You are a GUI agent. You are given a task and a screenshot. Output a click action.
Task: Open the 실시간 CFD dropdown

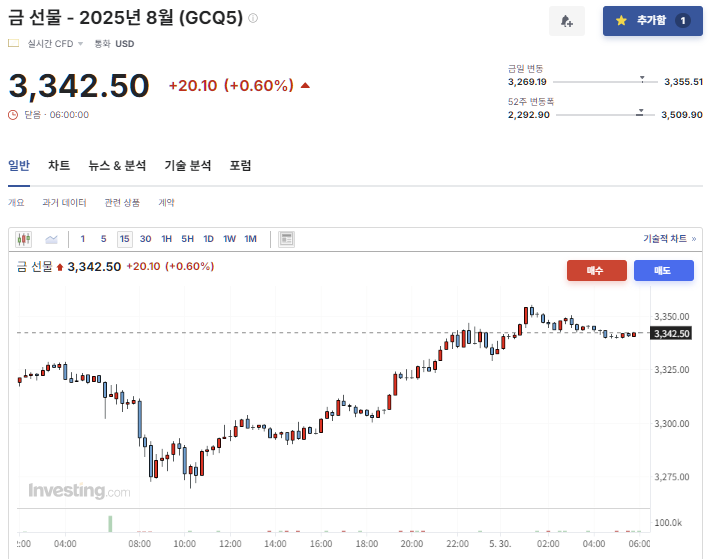[x=55, y=43]
